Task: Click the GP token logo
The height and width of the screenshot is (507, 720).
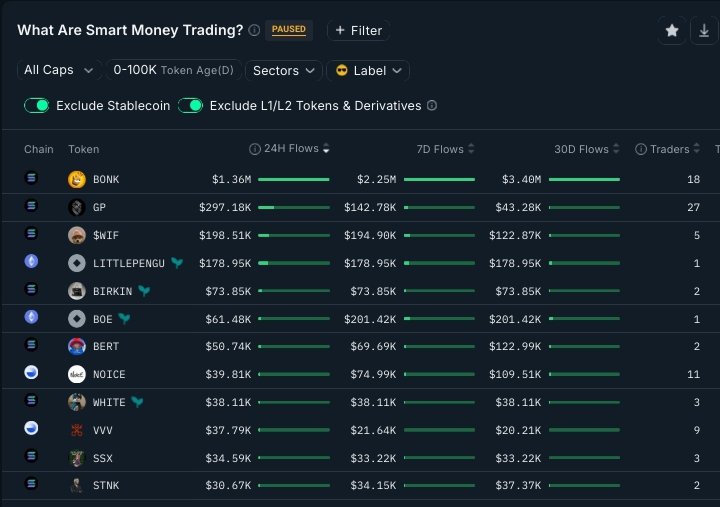Action: click(x=77, y=207)
